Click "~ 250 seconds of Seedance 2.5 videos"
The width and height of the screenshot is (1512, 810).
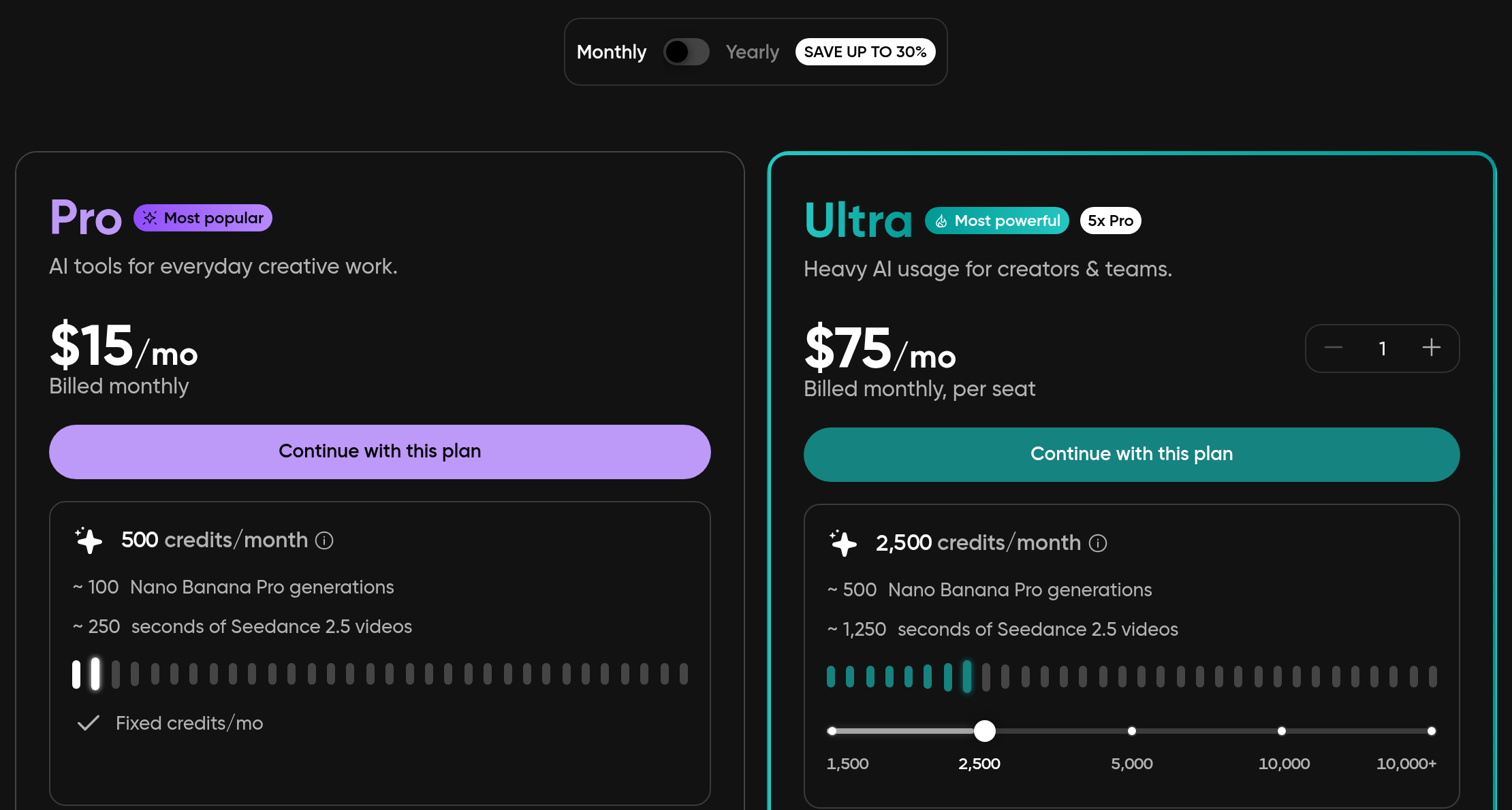pos(242,627)
